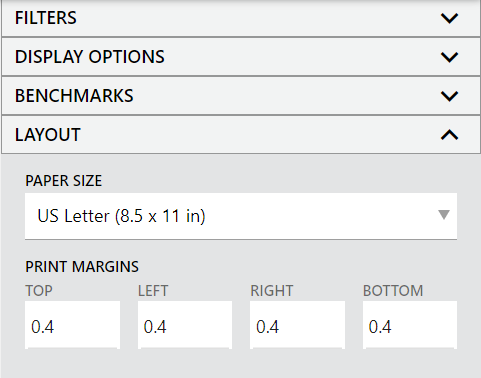Click the TOP margin label
The image size is (481, 378).
pos(39,291)
